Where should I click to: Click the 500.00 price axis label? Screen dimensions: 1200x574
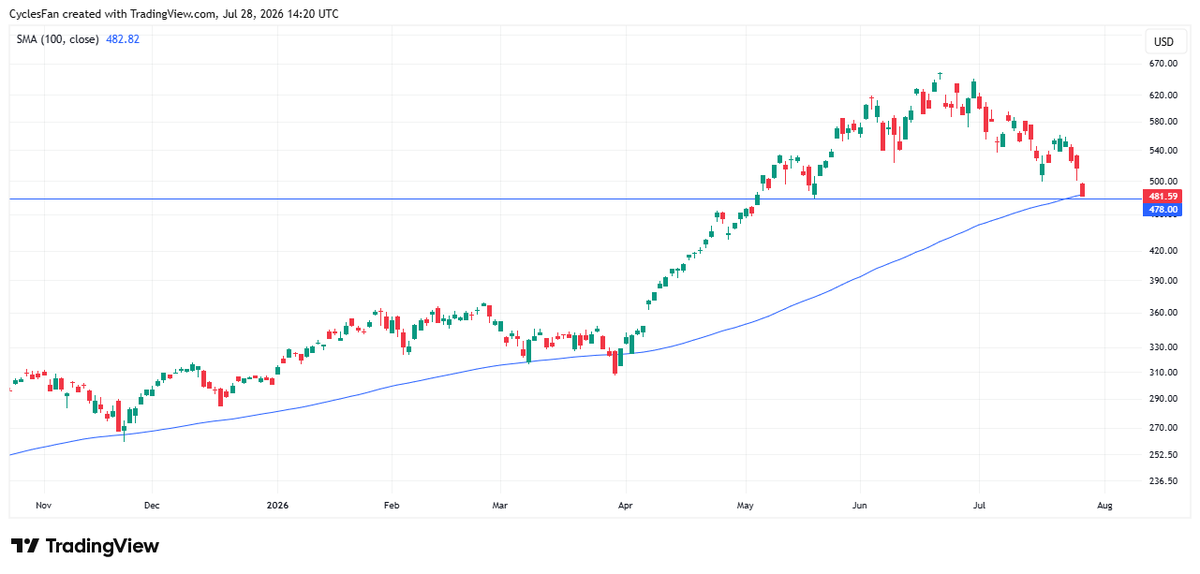tap(1163, 181)
